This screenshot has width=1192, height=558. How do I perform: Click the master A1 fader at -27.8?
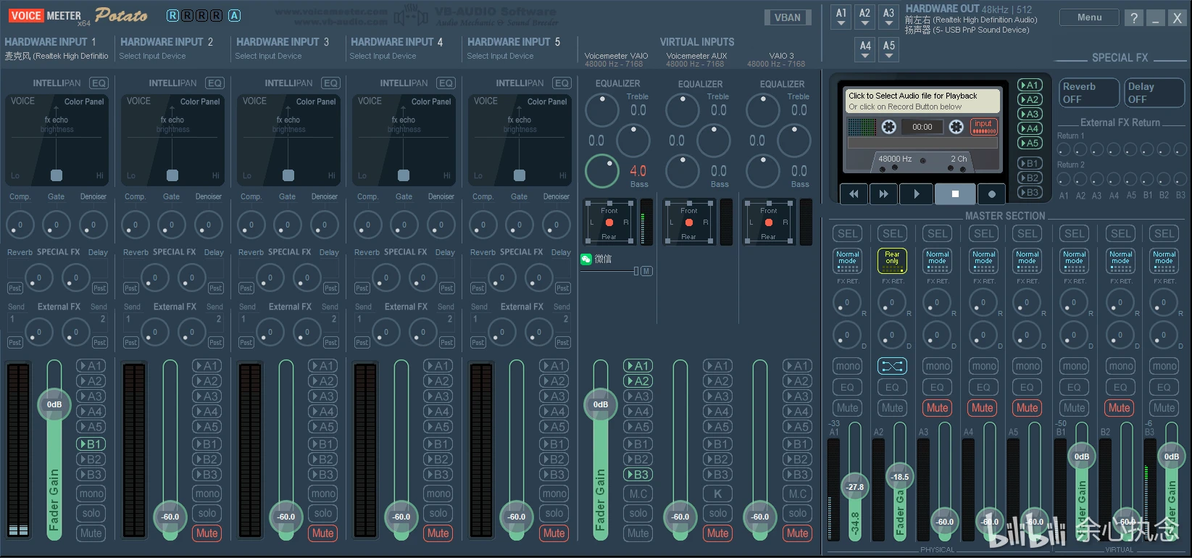coord(855,487)
